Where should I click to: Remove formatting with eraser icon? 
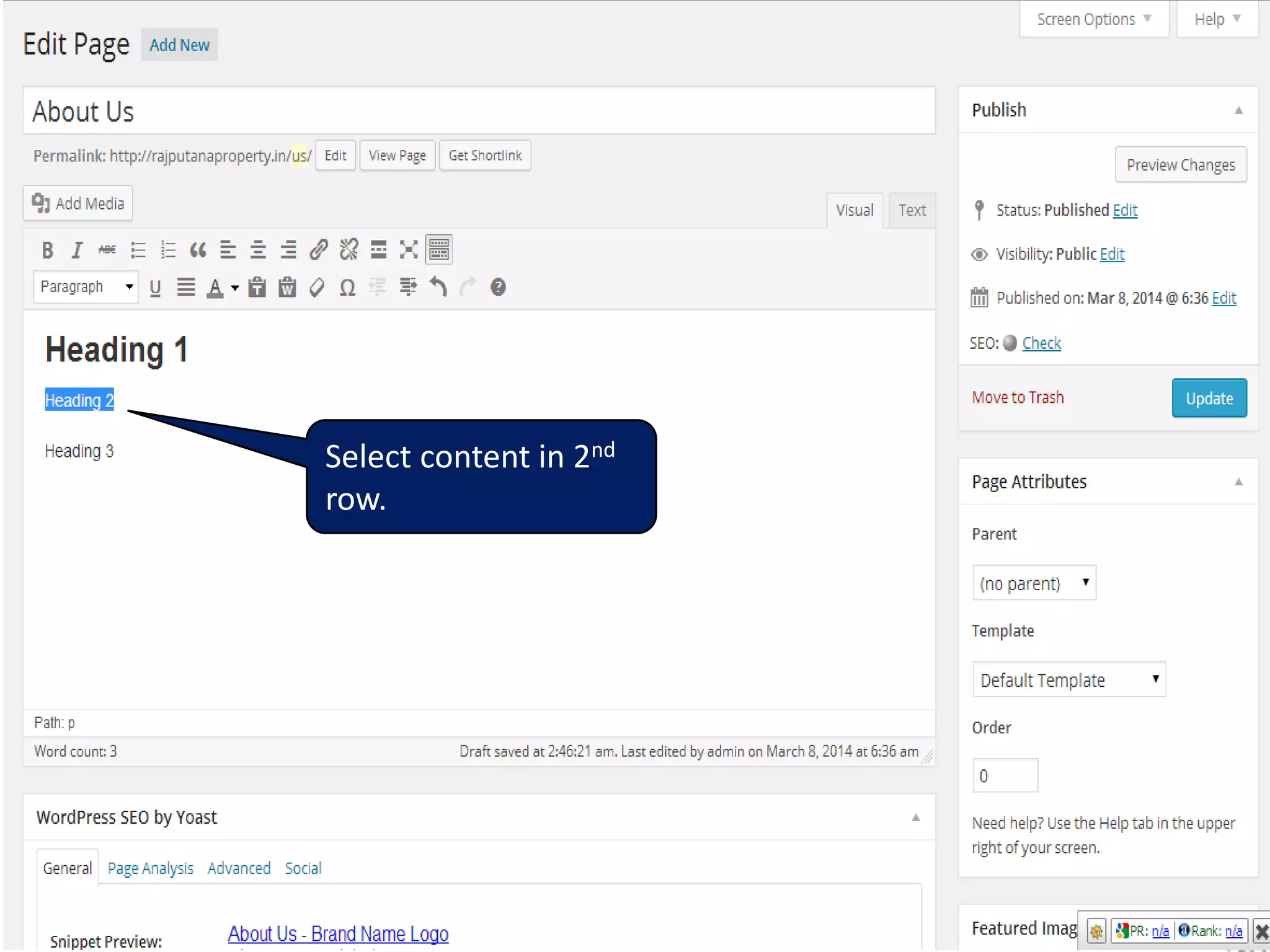coord(317,288)
